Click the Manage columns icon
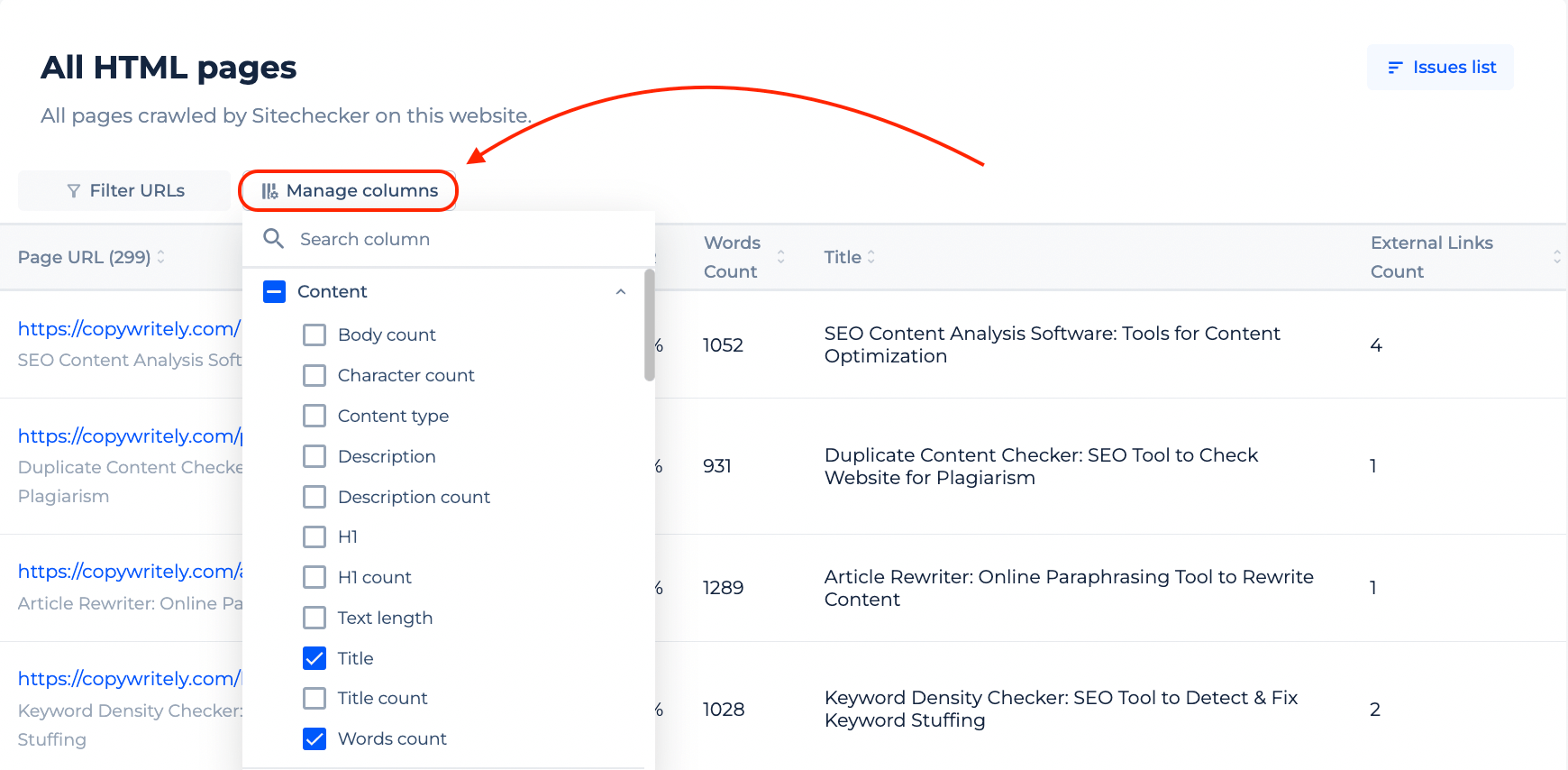This screenshot has height=770, width=1568. [x=269, y=191]
